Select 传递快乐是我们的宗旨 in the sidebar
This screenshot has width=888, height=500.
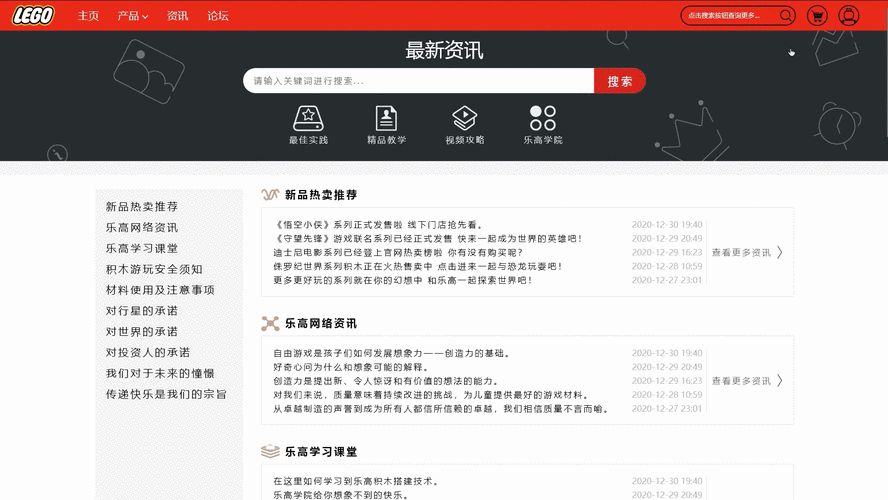tap(166, 394)
